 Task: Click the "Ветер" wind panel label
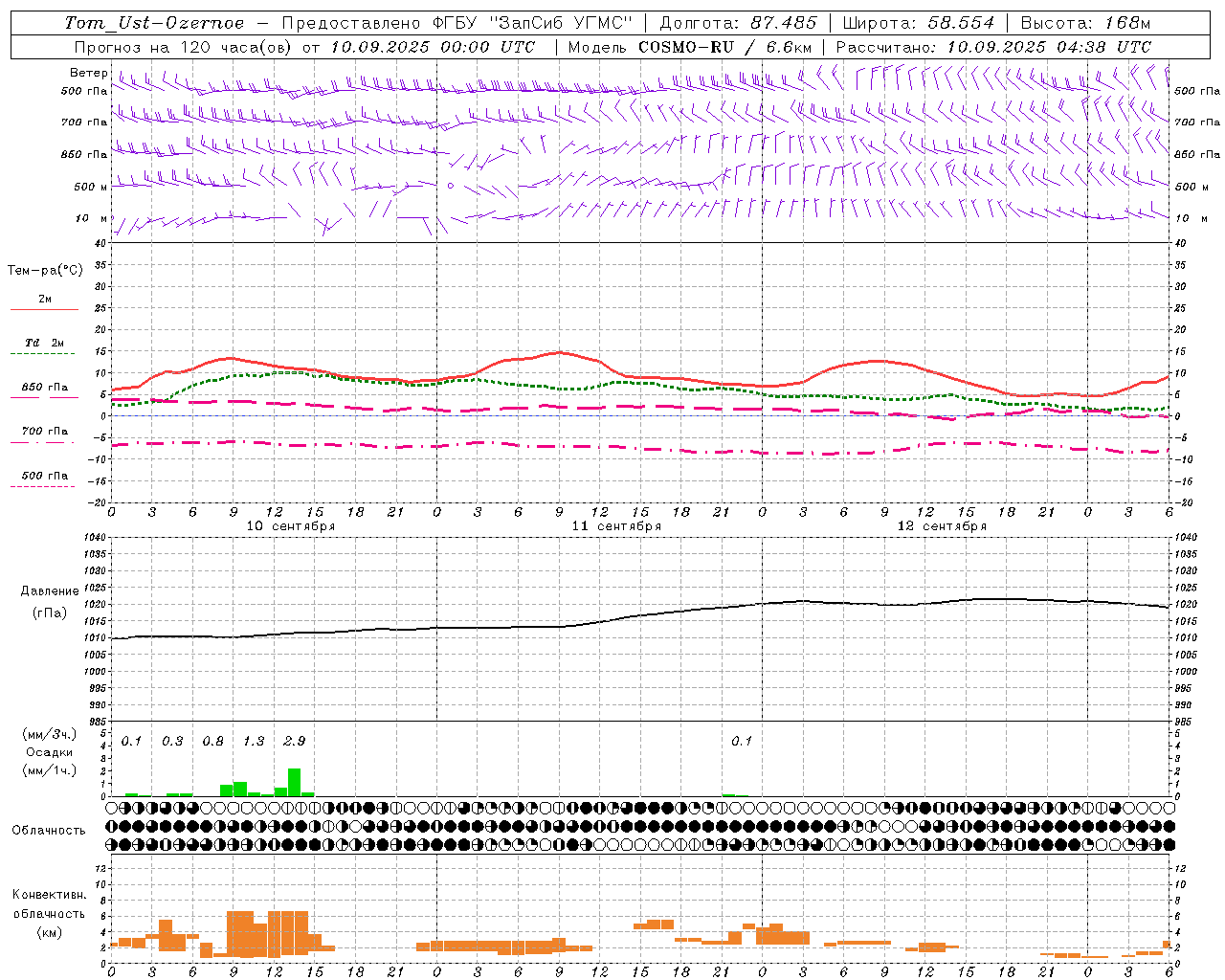[x=88, y=73]
